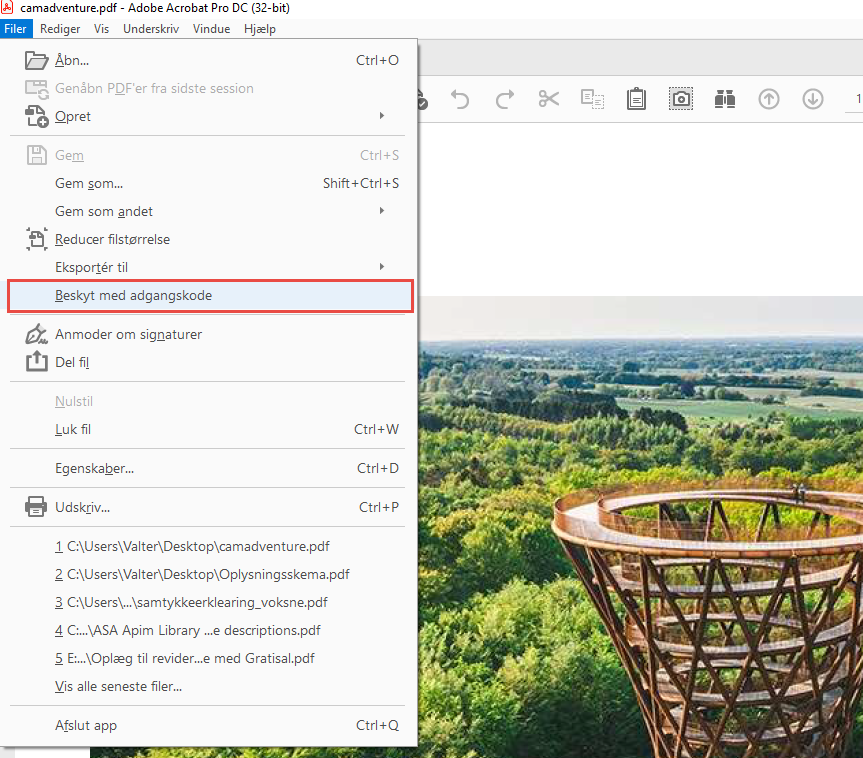This screenshot has width=863, height=758.
Task: Open recent file camadventure.pdf
Action: 207,547
